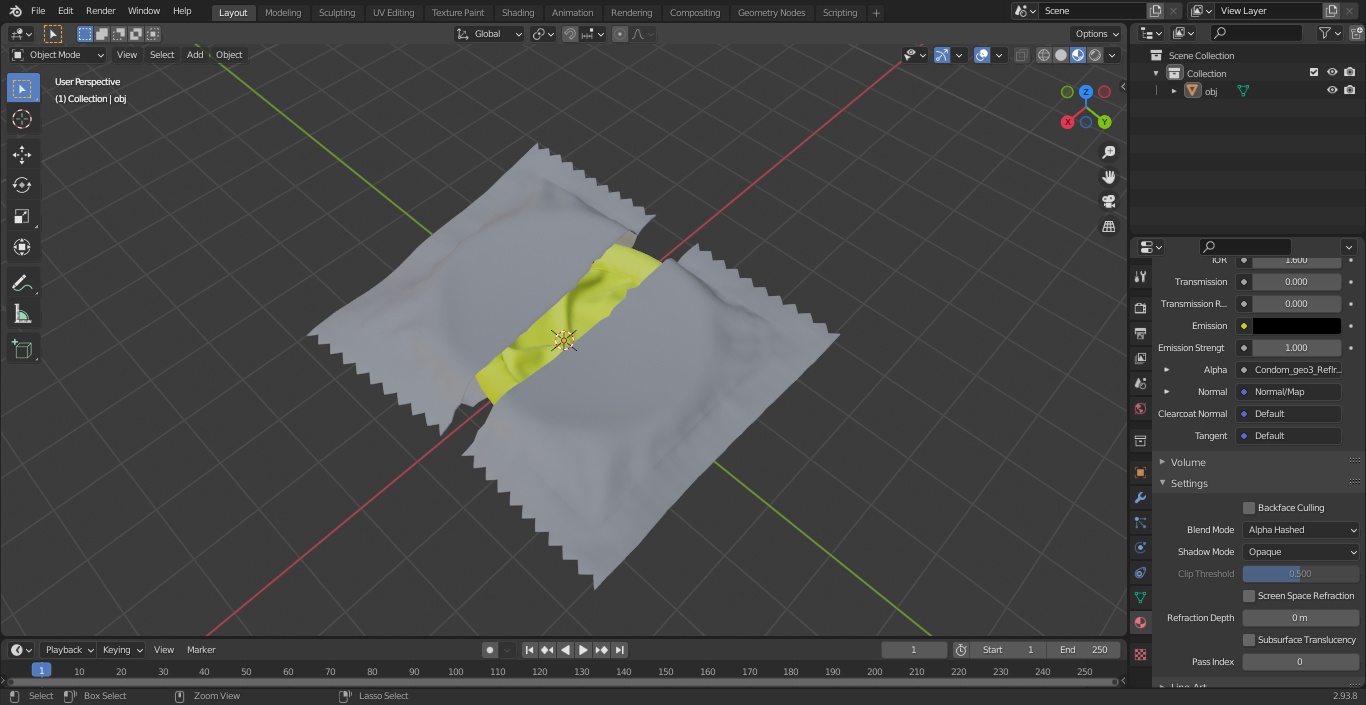Open the File menu
Screen dimensions: 1366x705
[x=38, y=11]
